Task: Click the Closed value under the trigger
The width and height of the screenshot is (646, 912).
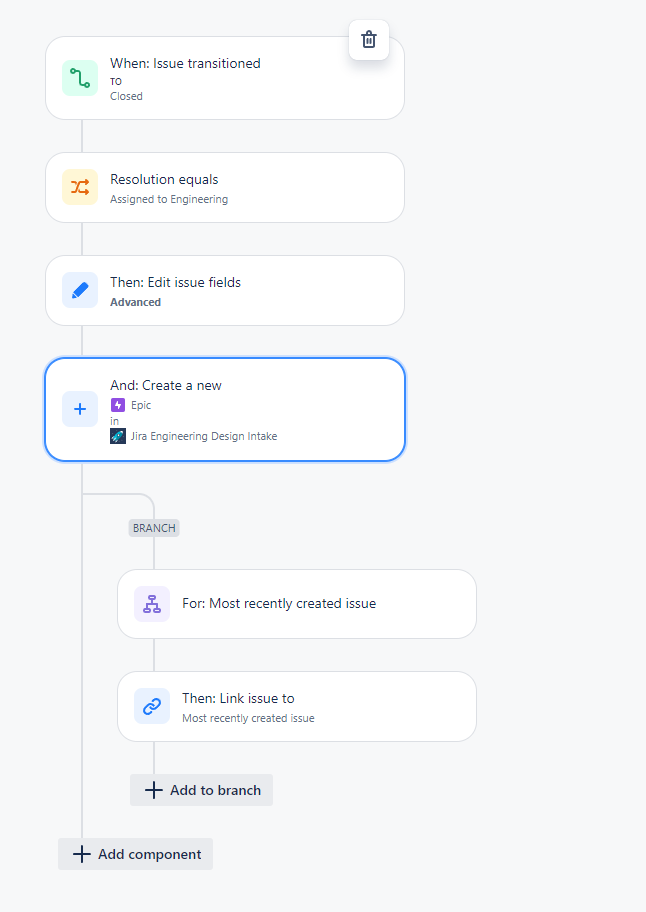Action: coord(126,96)
